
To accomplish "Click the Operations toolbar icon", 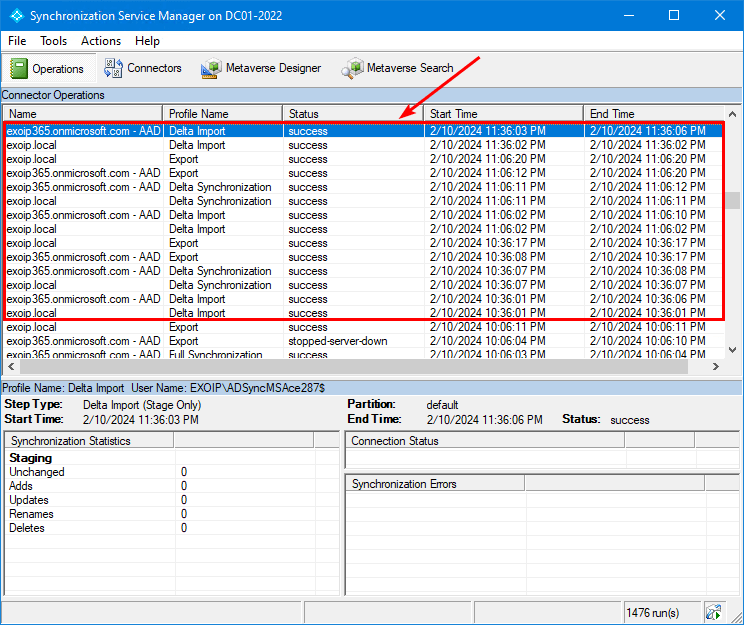I will click(20, 68).
